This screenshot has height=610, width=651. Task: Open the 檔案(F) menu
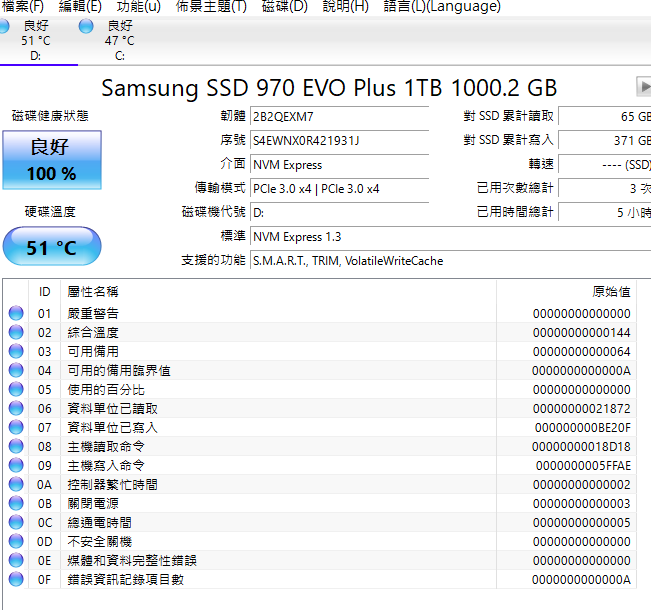[22, 6]
